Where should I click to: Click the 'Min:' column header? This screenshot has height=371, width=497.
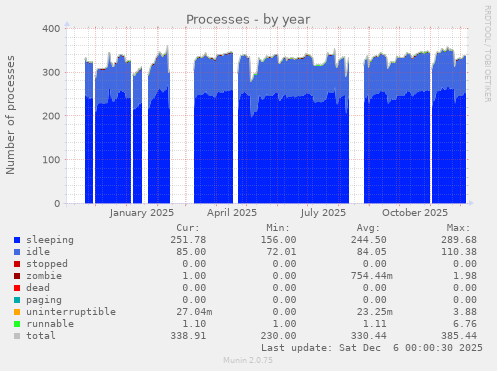coord(278,228)
